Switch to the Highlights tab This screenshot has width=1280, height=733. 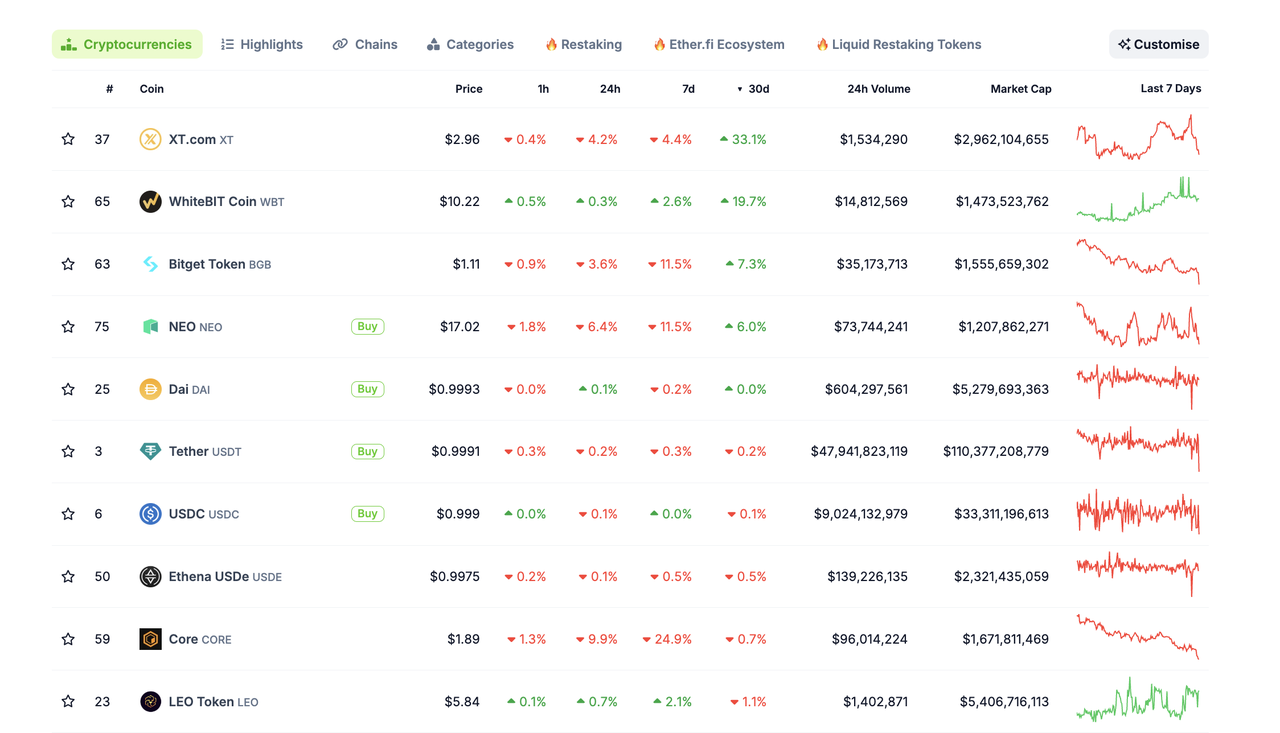pos(262,44)
